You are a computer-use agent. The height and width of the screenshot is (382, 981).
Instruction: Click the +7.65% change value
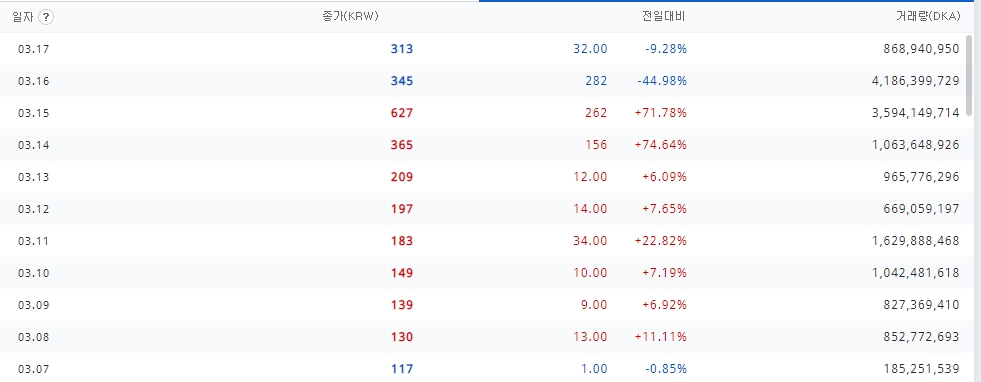point(664,209)
